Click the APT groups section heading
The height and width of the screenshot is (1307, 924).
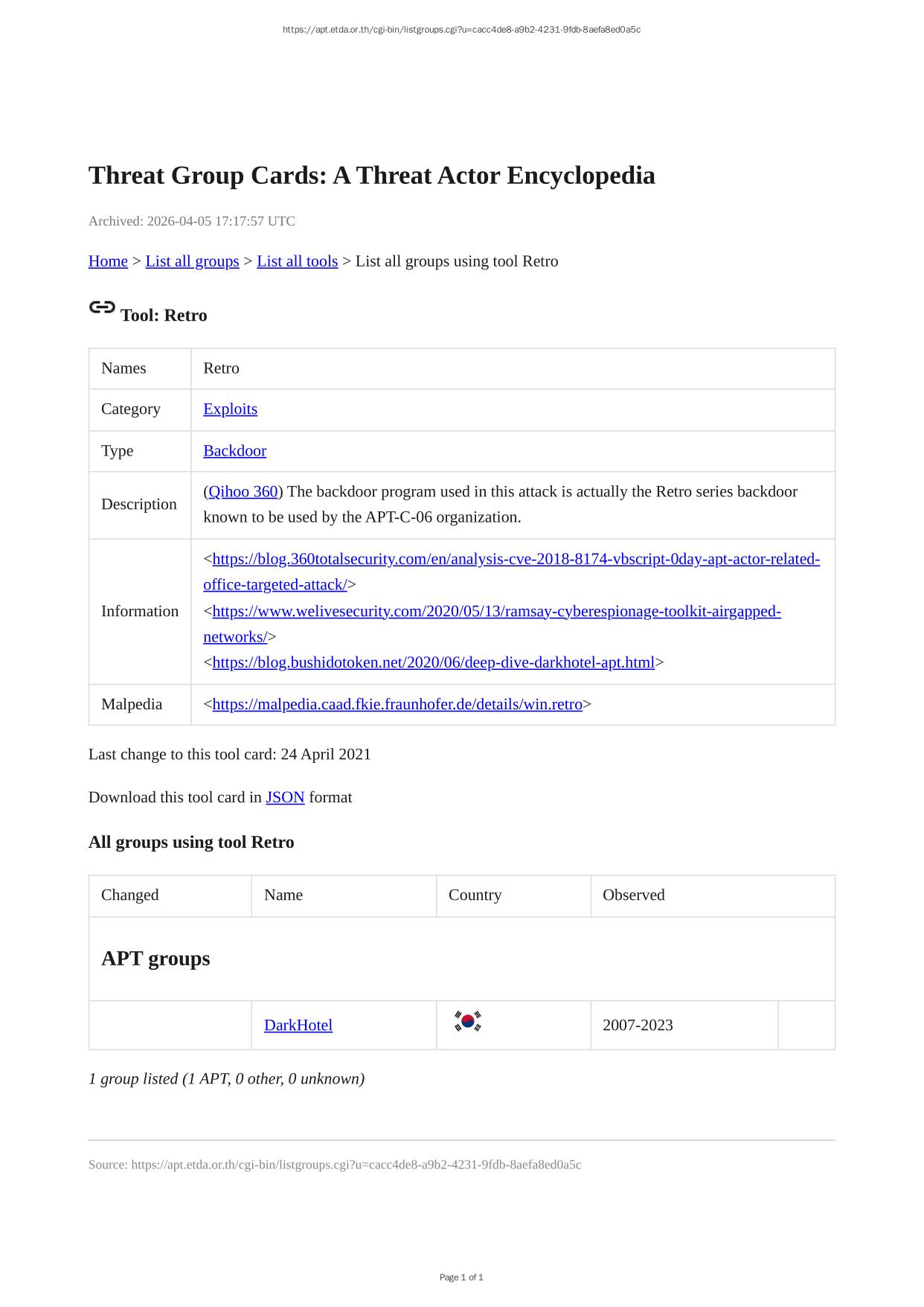pyautogui.click(x=155, y=959)
